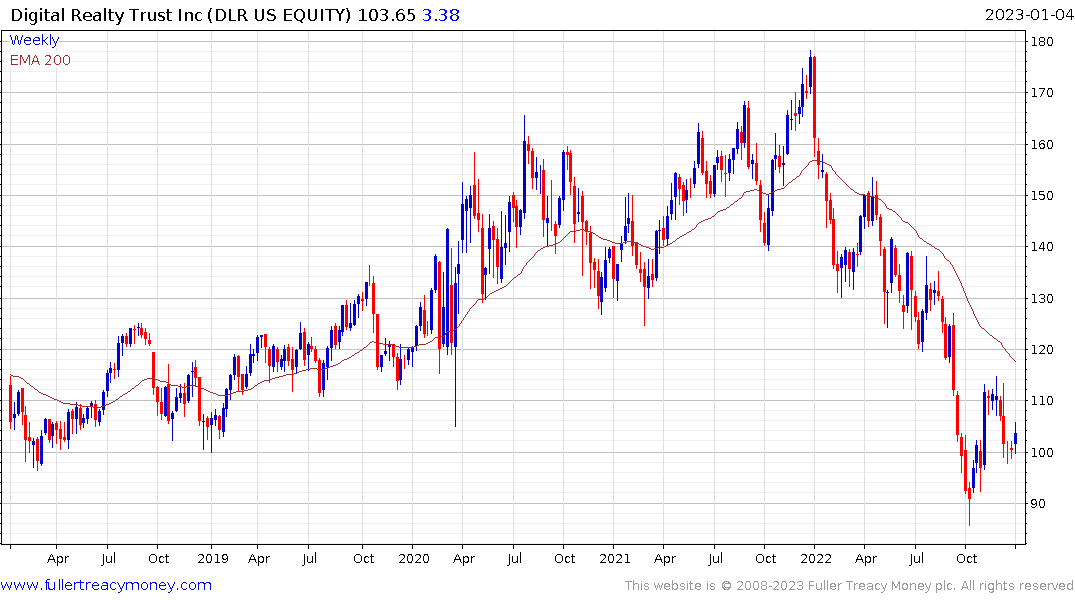Click the 180 price axis label
Screen dimensions: 1075x600
1042,41
